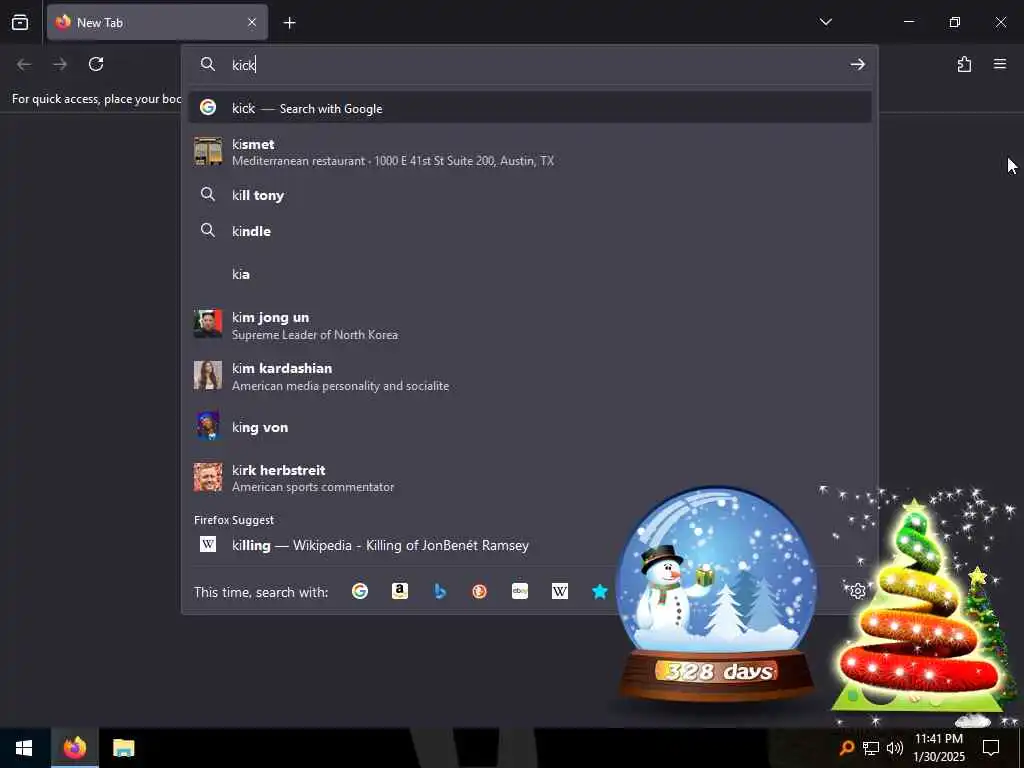Pick the kill tony suggestion
This screenshot has height=768, width=1024.
530,195
